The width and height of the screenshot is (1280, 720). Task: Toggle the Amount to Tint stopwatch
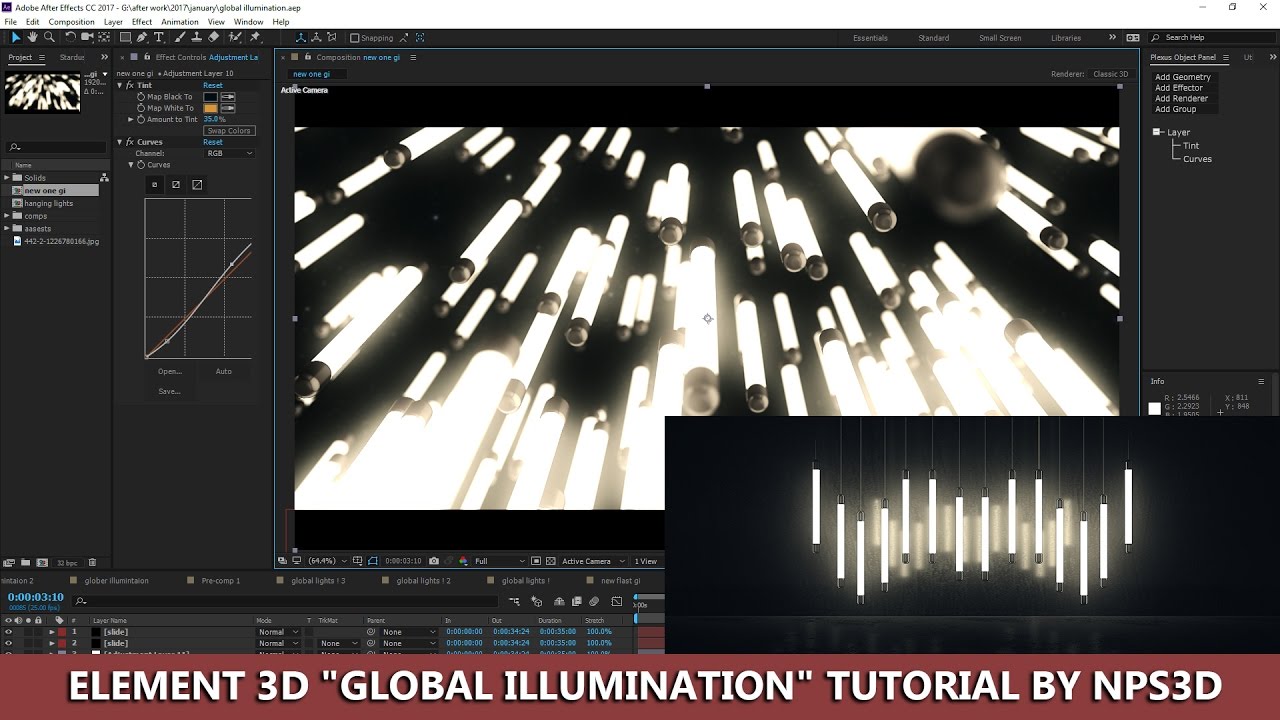141,119
